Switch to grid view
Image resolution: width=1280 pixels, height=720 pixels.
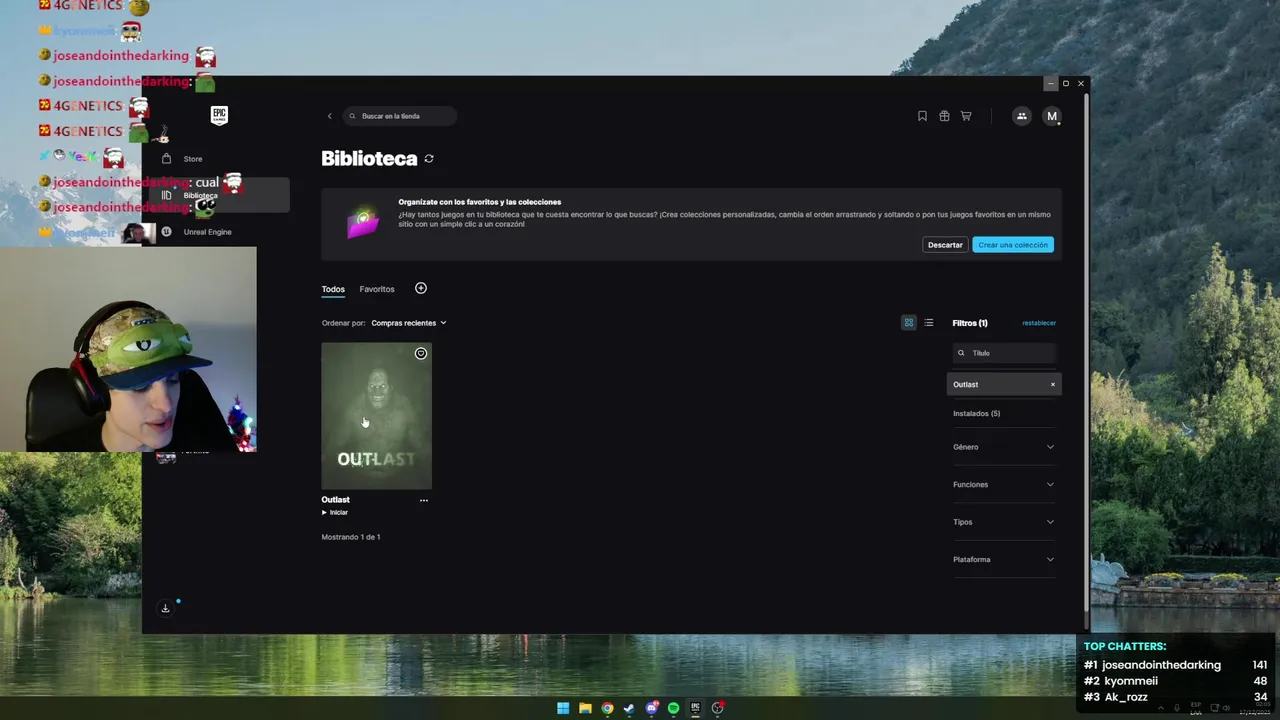tap(908, 323)
